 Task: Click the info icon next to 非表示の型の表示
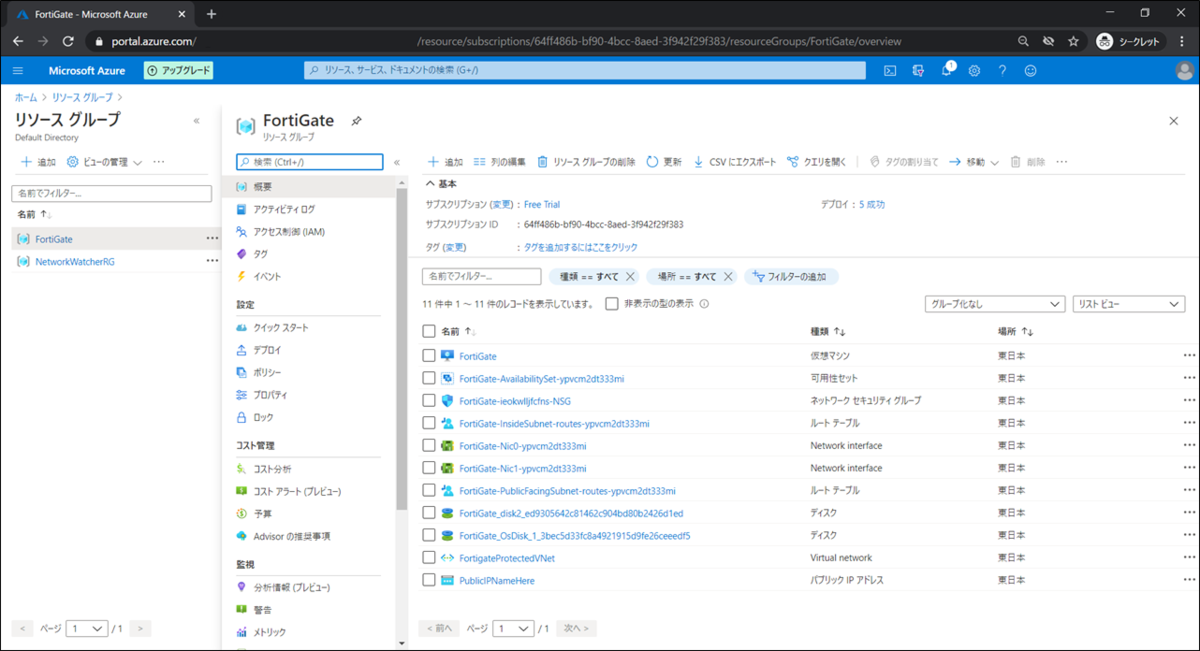coord(704,304)
